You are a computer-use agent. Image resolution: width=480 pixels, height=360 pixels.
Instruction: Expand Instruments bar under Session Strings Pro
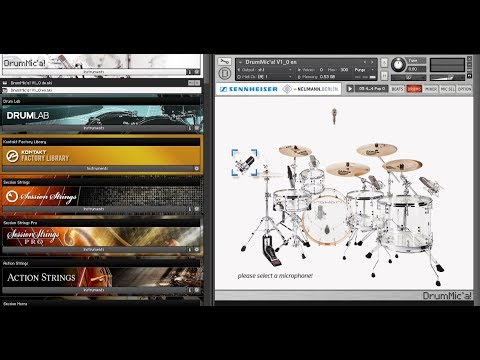click(94, 249)
